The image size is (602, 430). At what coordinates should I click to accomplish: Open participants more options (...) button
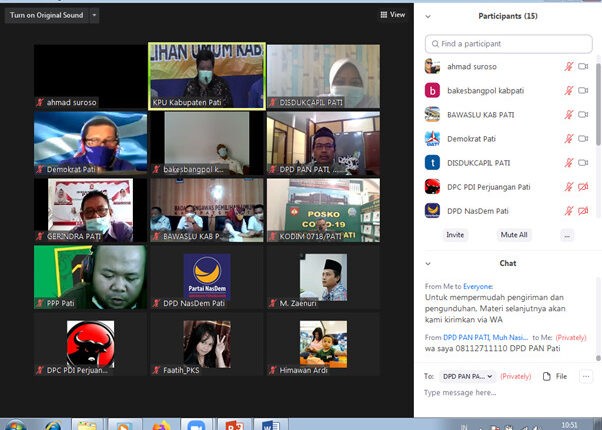(567, 235)
